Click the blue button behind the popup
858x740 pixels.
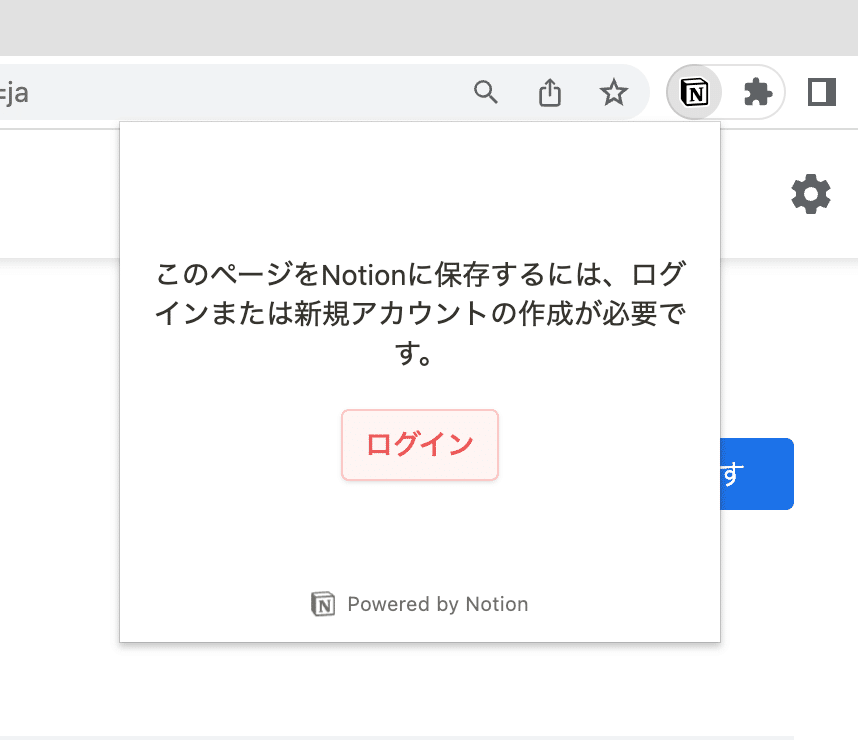(x=757, y=474)
